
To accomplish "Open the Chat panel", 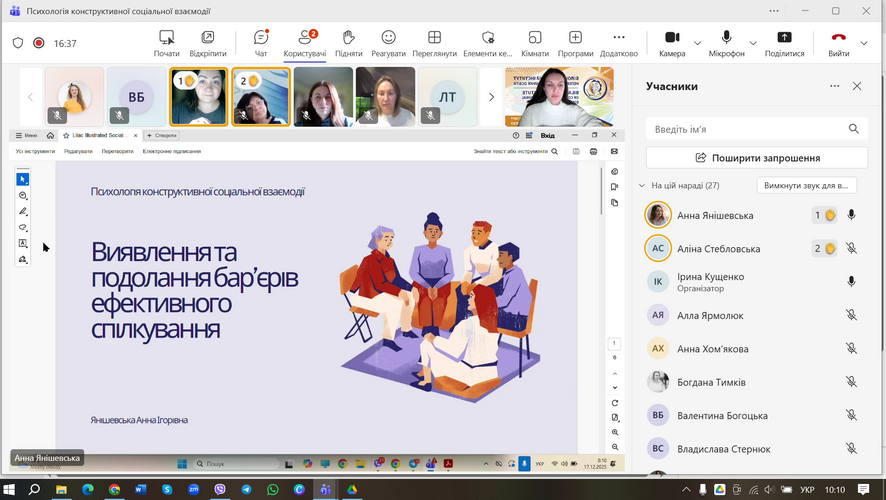I will point(261,42).
